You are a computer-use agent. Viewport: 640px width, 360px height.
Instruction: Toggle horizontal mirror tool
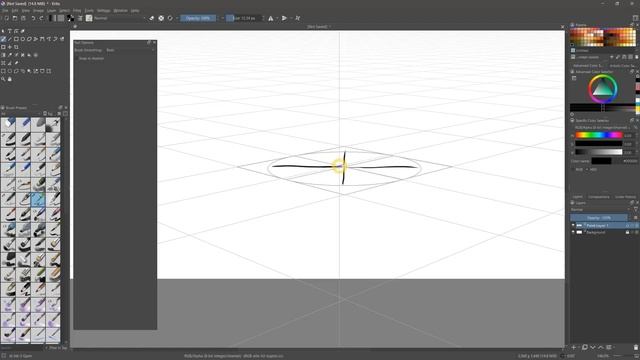(x=271, y=18)
